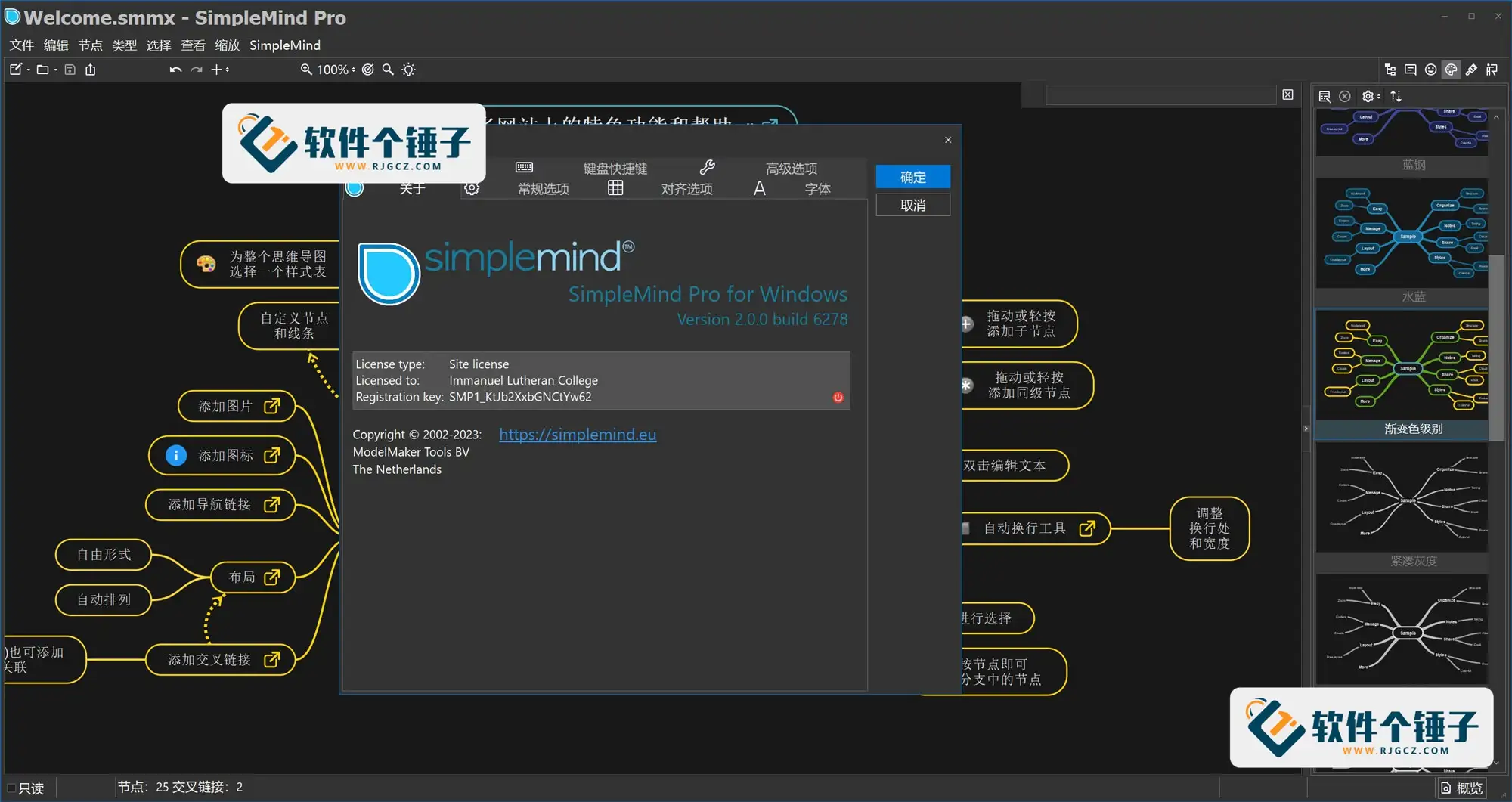Image resolution: width=1512 pixels, height=802 pixels.
Task: Open the smiley icons panel
Action: tap(1430, 70)
